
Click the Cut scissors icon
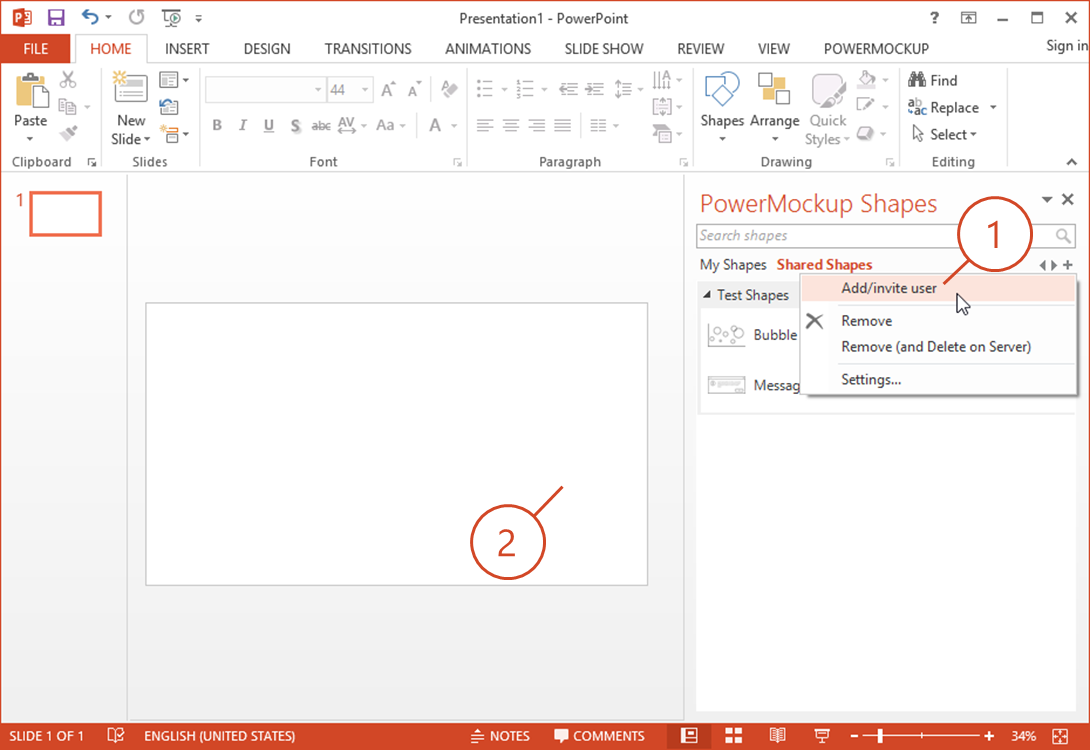coord(67,79)
